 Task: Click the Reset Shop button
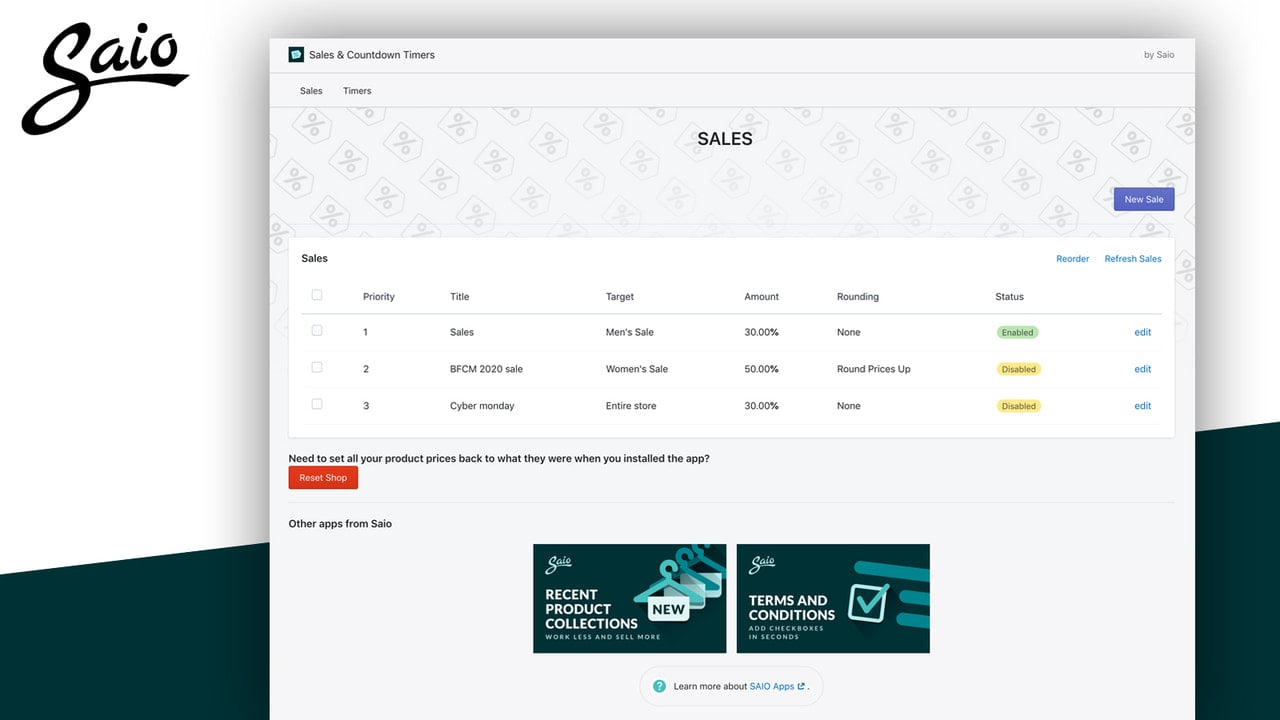pyautogui.click(x=323, y=478)
